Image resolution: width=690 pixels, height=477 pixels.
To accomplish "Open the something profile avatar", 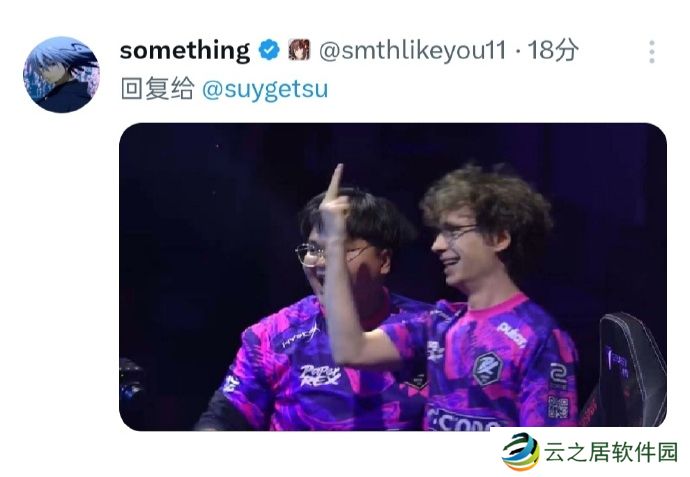I will click(61, 74).
